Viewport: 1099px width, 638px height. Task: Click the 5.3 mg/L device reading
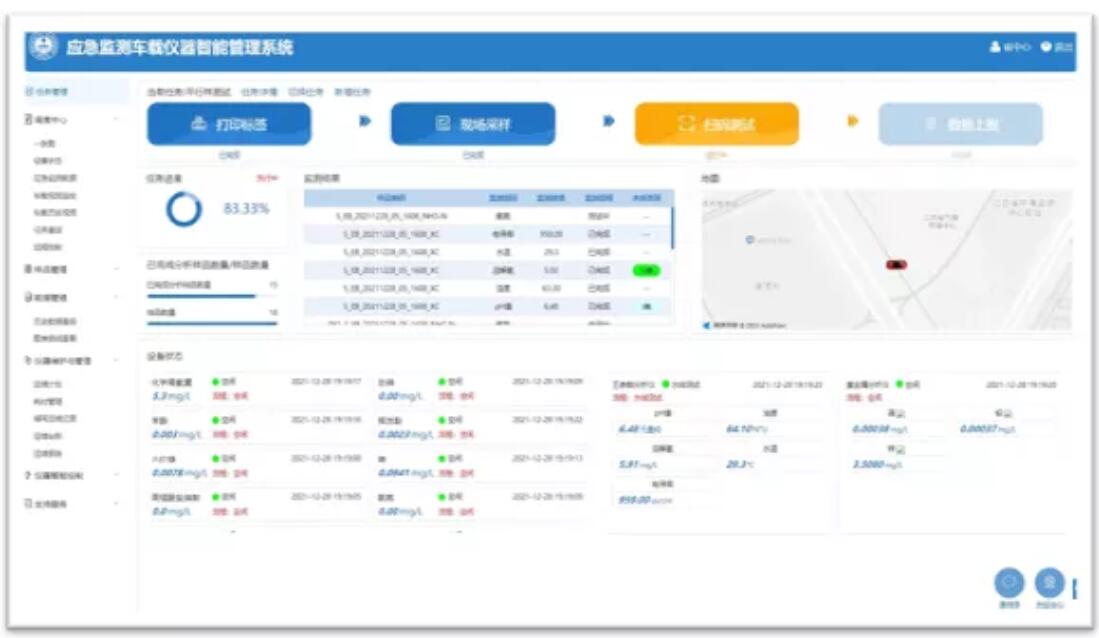coord(171,396)
